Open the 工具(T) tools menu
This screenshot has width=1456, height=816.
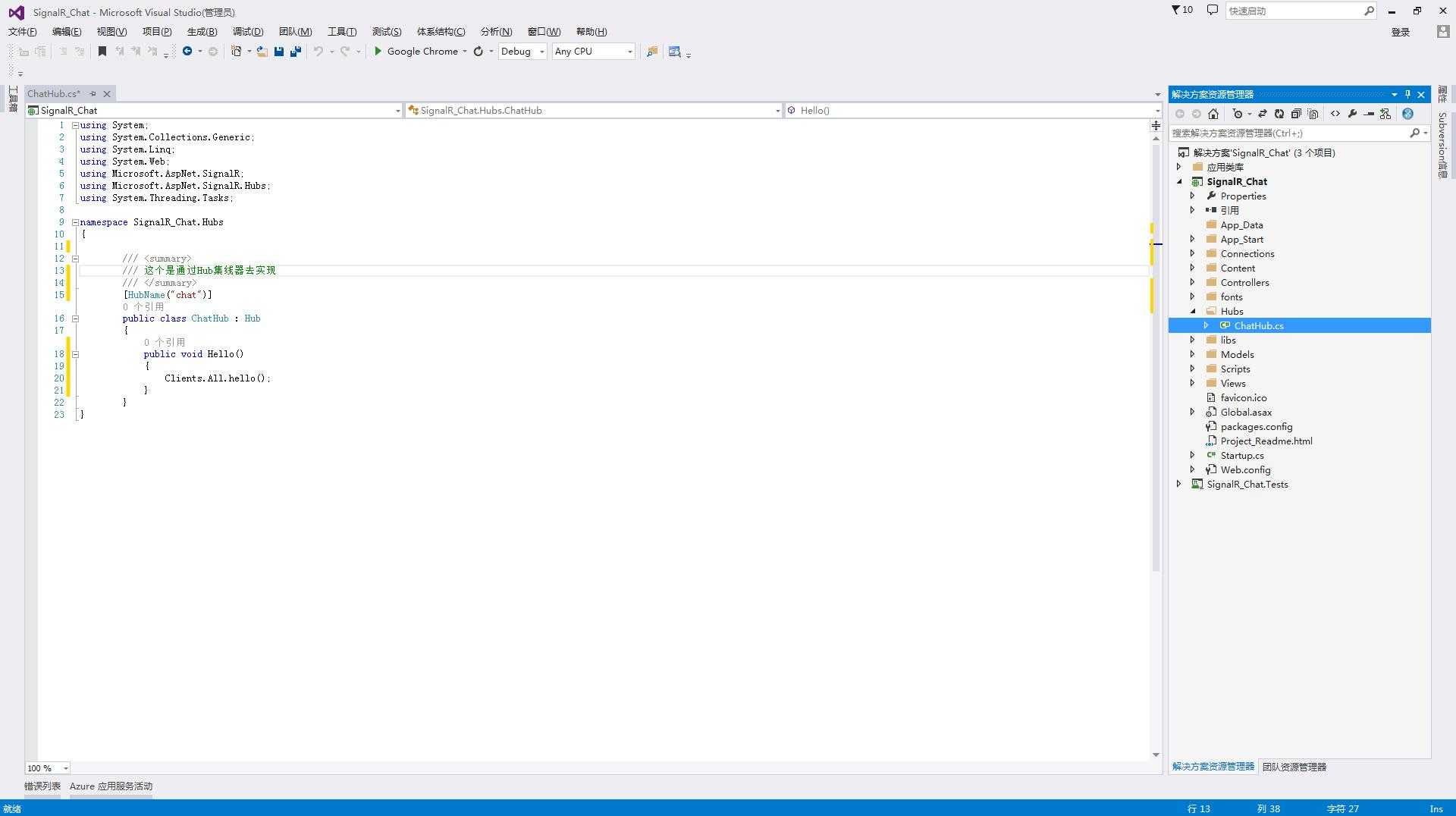tap(342, 32)
